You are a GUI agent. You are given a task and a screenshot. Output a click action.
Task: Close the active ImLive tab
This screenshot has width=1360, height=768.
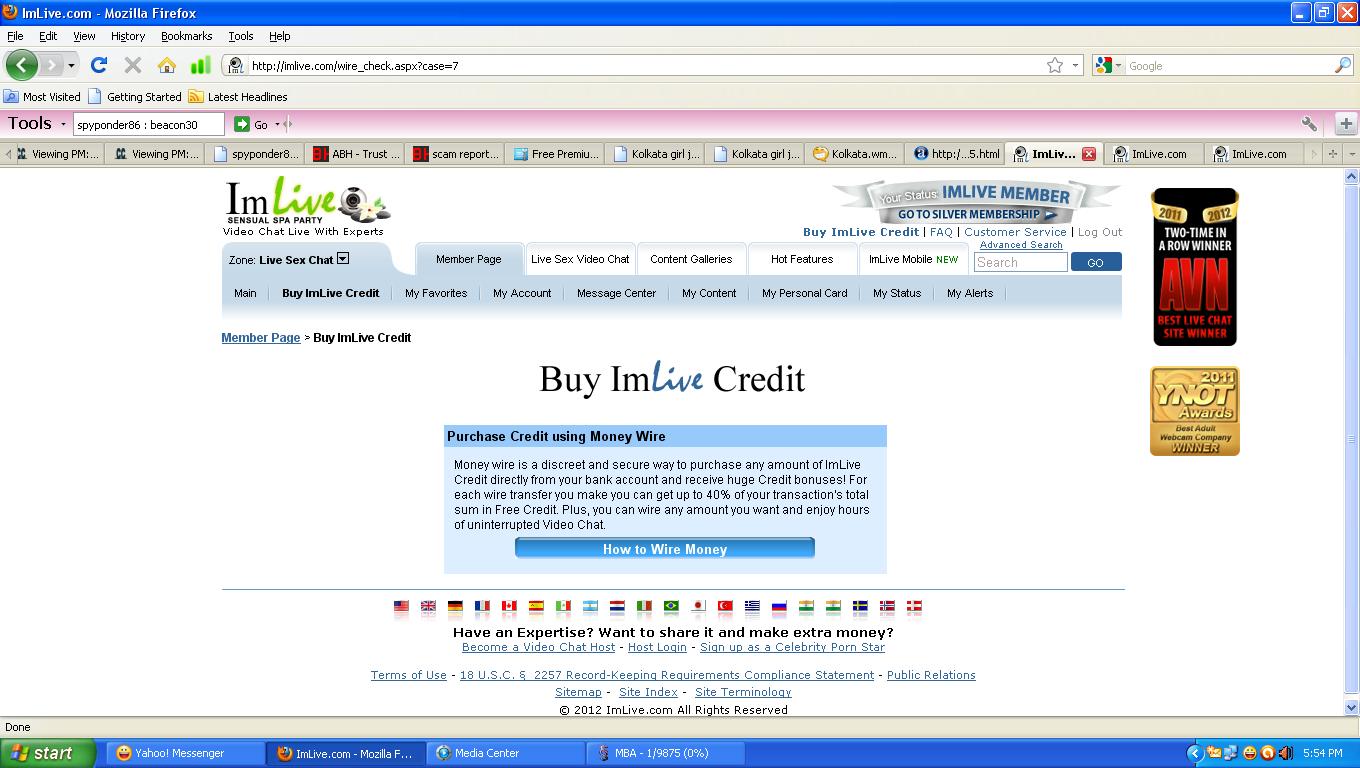[x=1089, y=154]
